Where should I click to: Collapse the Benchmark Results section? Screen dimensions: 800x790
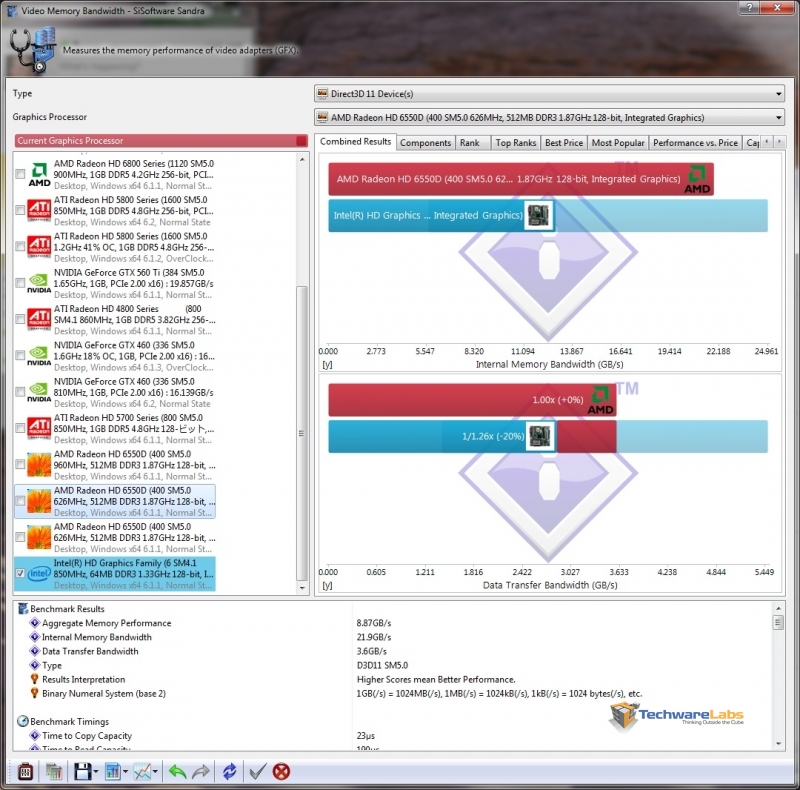tap(22, 609)
